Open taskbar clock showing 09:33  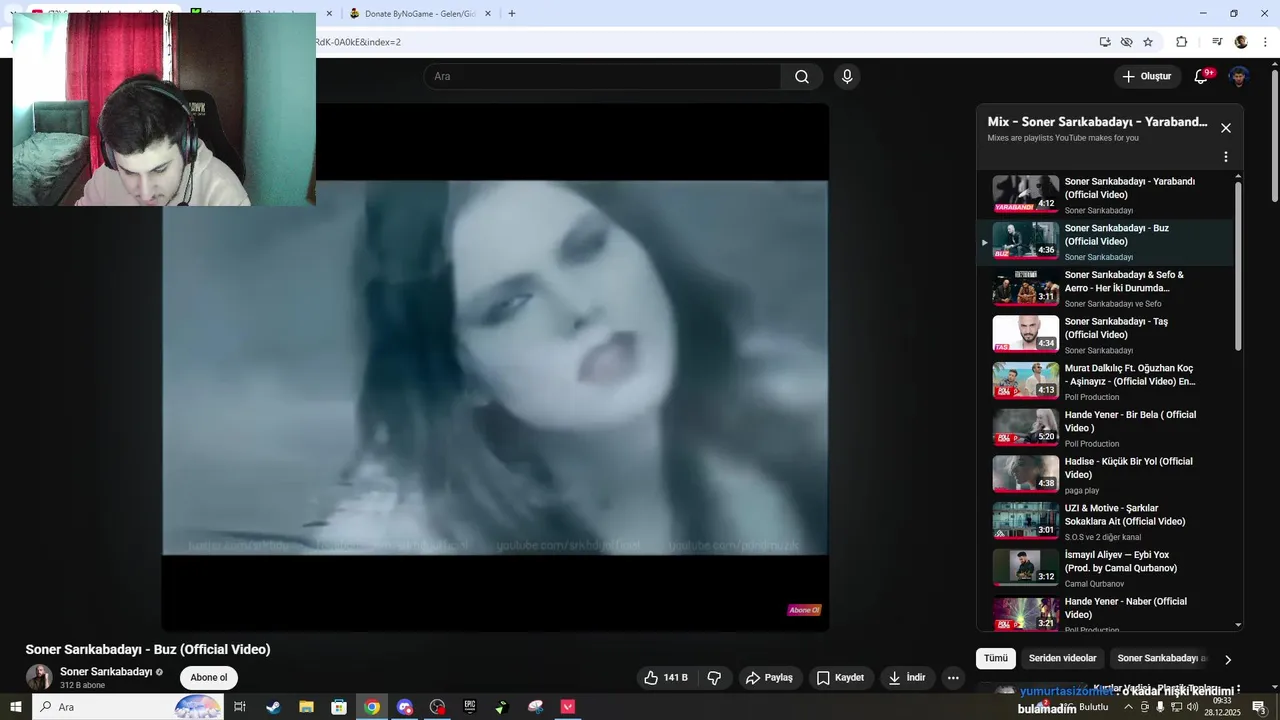[1222, 707]
